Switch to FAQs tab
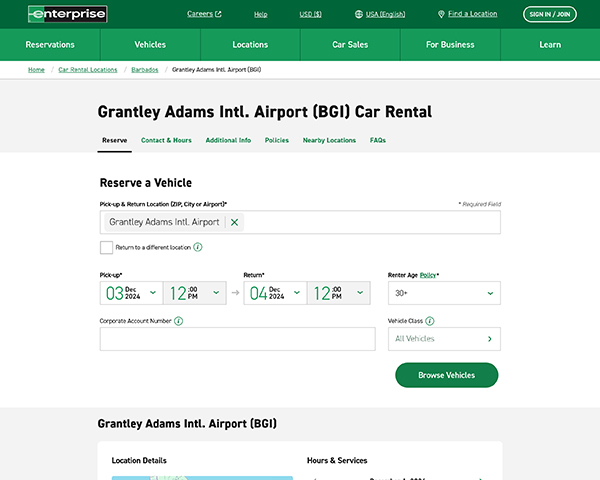 click(378, 140)
